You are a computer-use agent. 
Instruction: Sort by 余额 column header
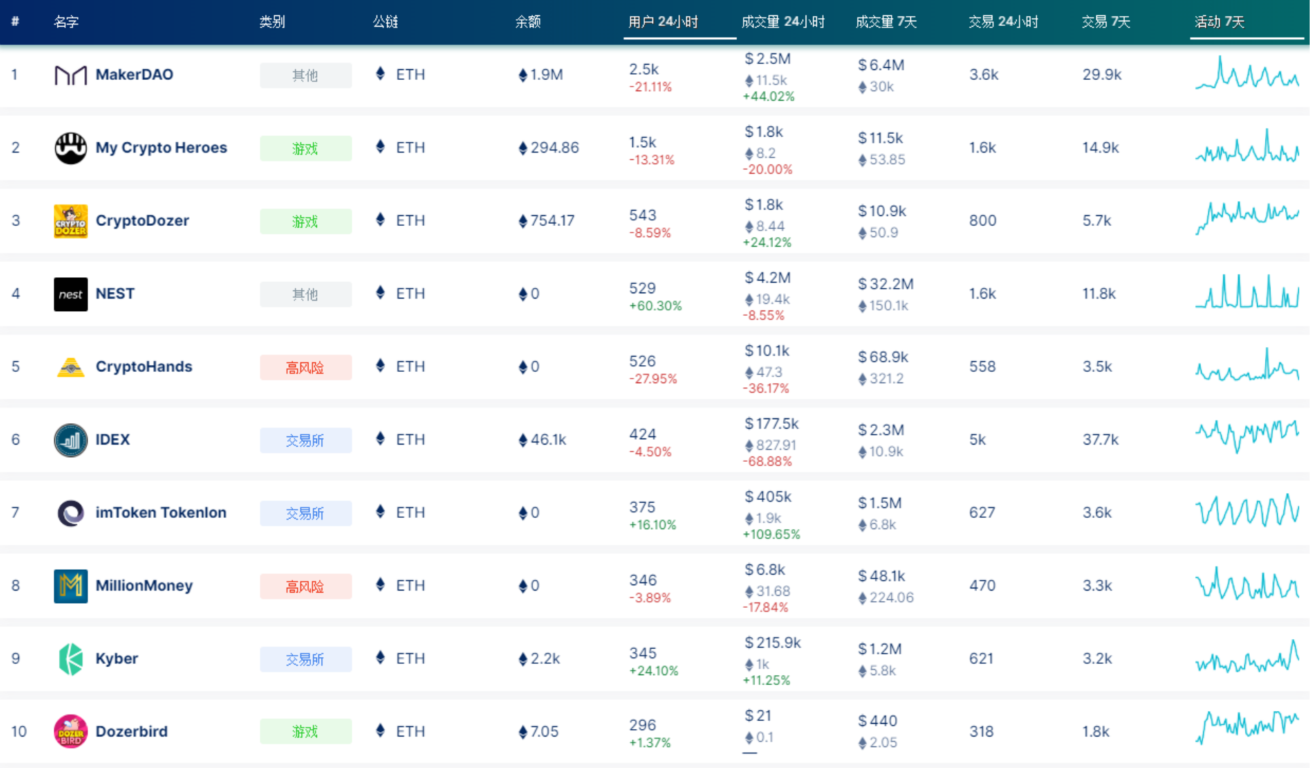(528, 22)
